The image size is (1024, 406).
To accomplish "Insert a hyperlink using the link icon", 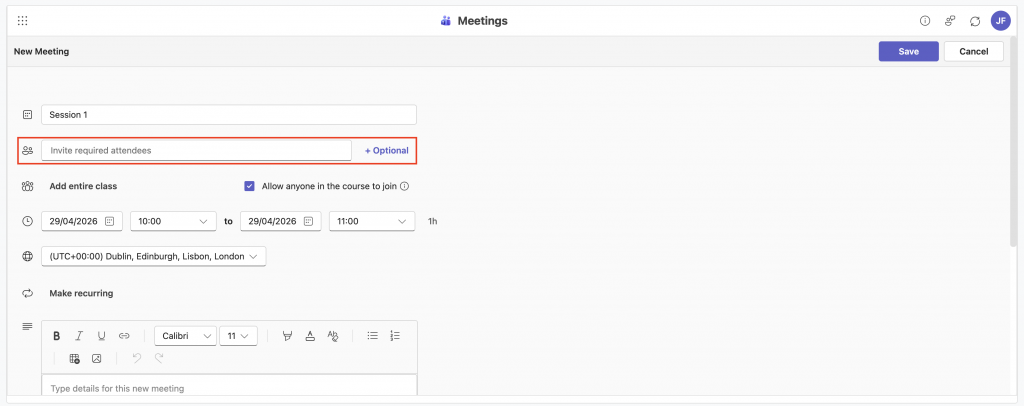I will coord(124,336).
